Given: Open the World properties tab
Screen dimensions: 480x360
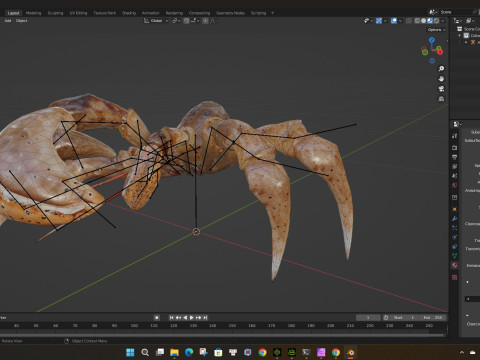Looking at the screenshot, I should coord(455,185).
